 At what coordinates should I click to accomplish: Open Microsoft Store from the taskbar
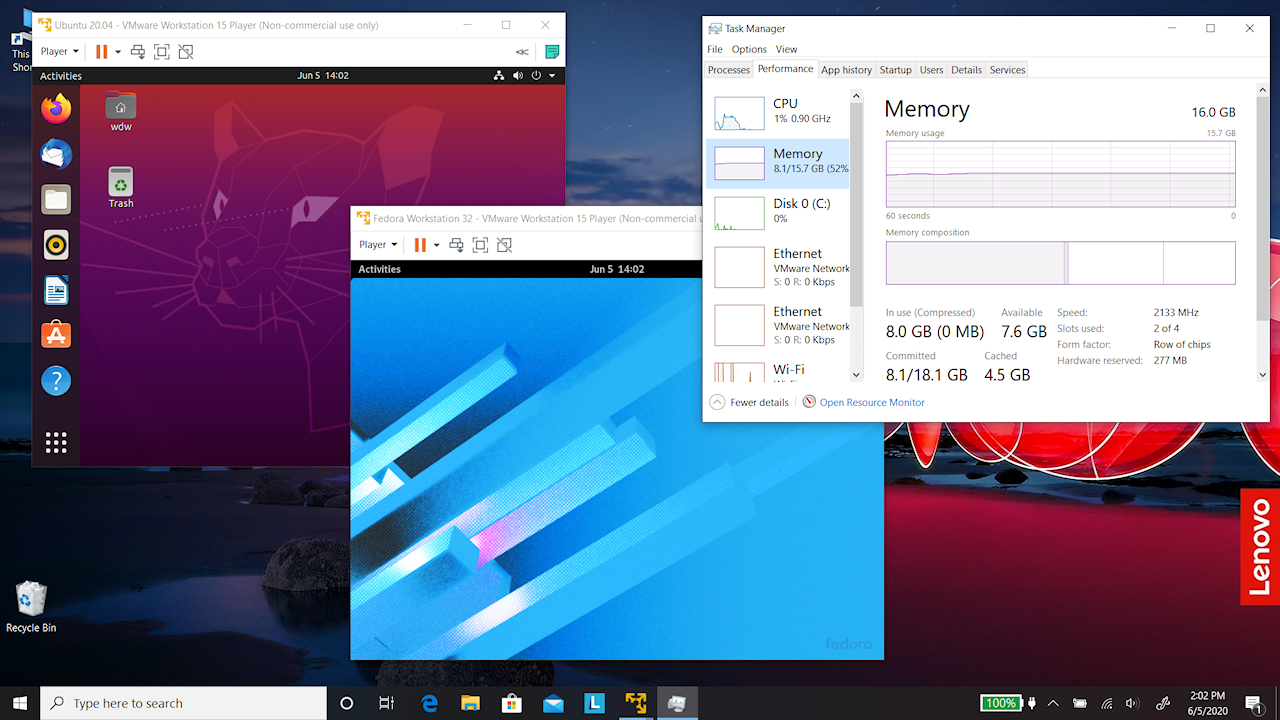(511, 703)
